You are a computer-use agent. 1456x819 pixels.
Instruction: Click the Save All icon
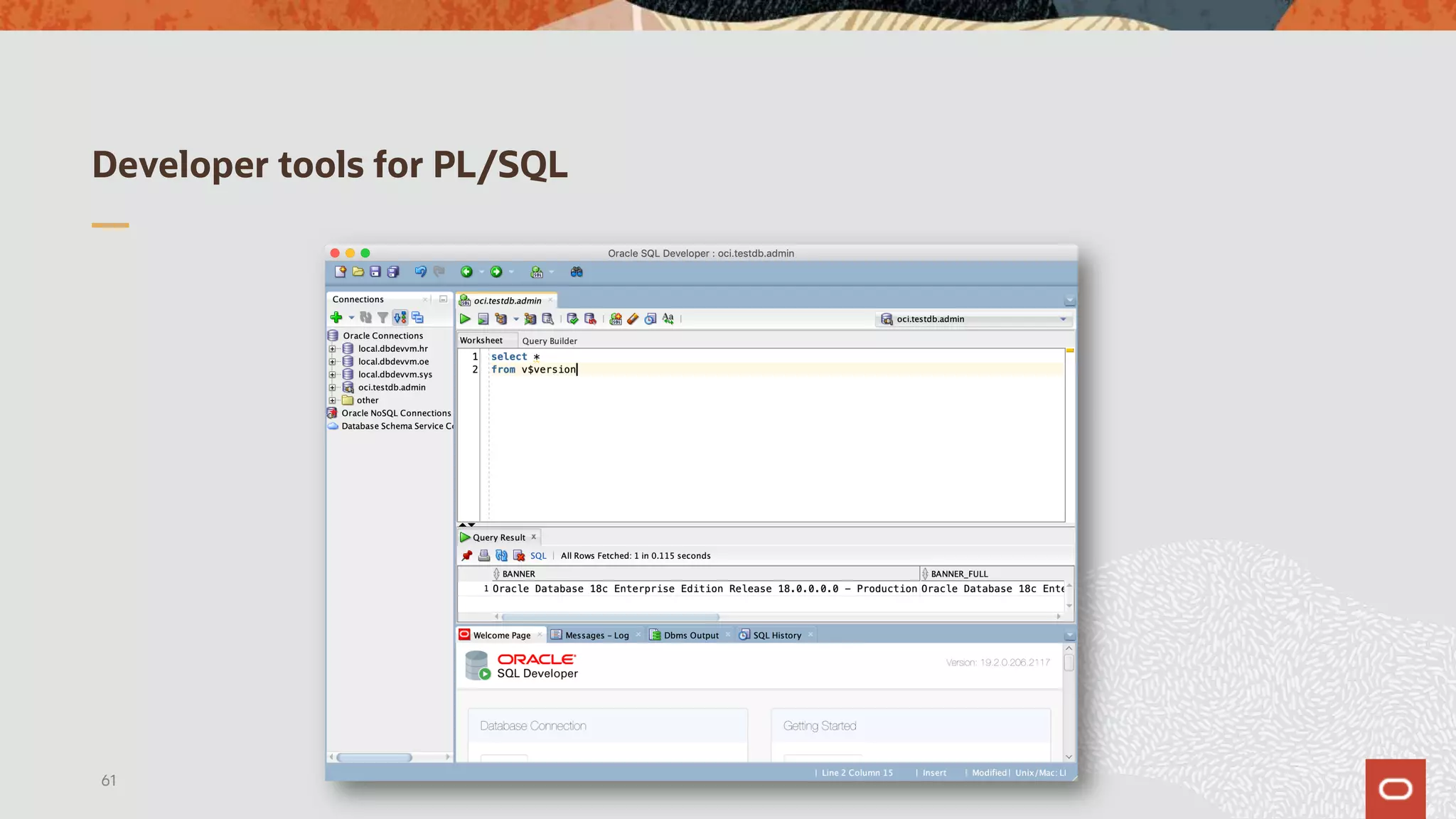(393, 272)
